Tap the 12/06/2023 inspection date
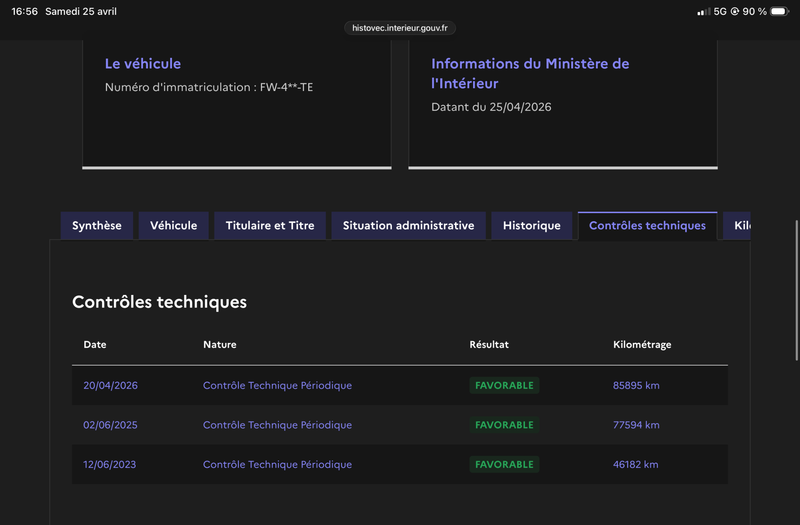The width and height of the screenshot is (800, 525). (110, 465)
